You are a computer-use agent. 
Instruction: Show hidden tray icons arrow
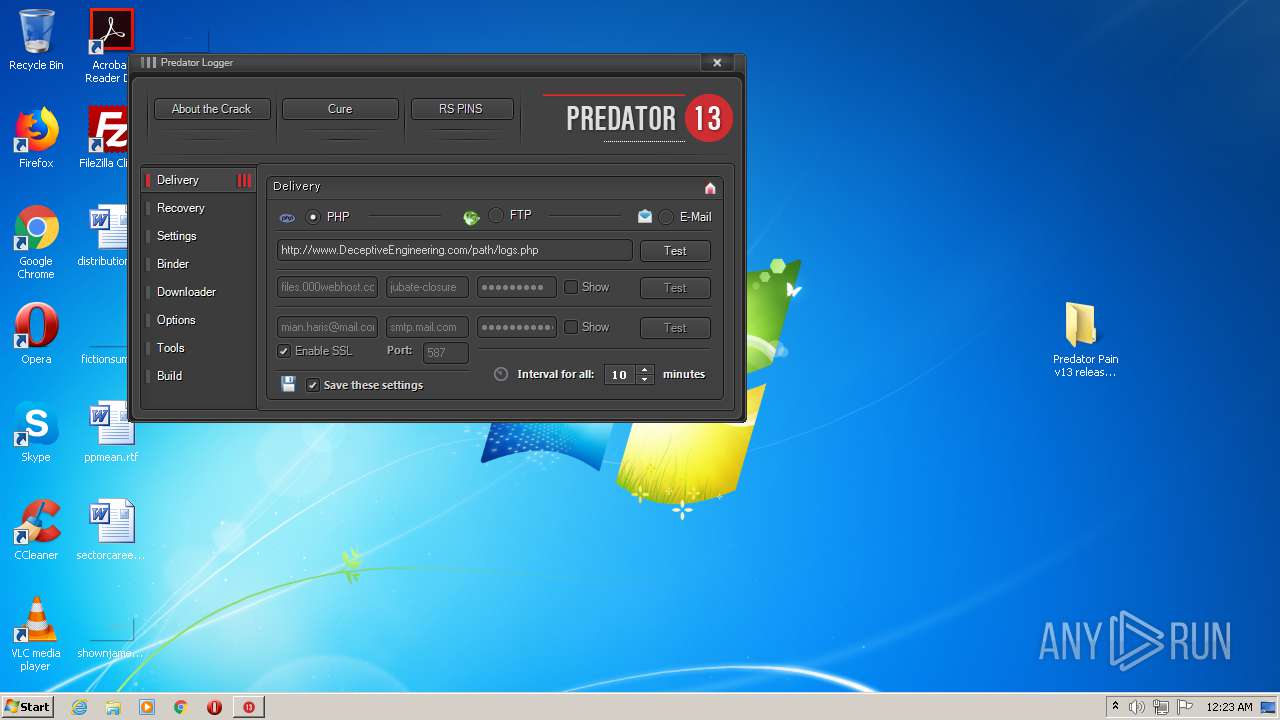(1115, 707)
